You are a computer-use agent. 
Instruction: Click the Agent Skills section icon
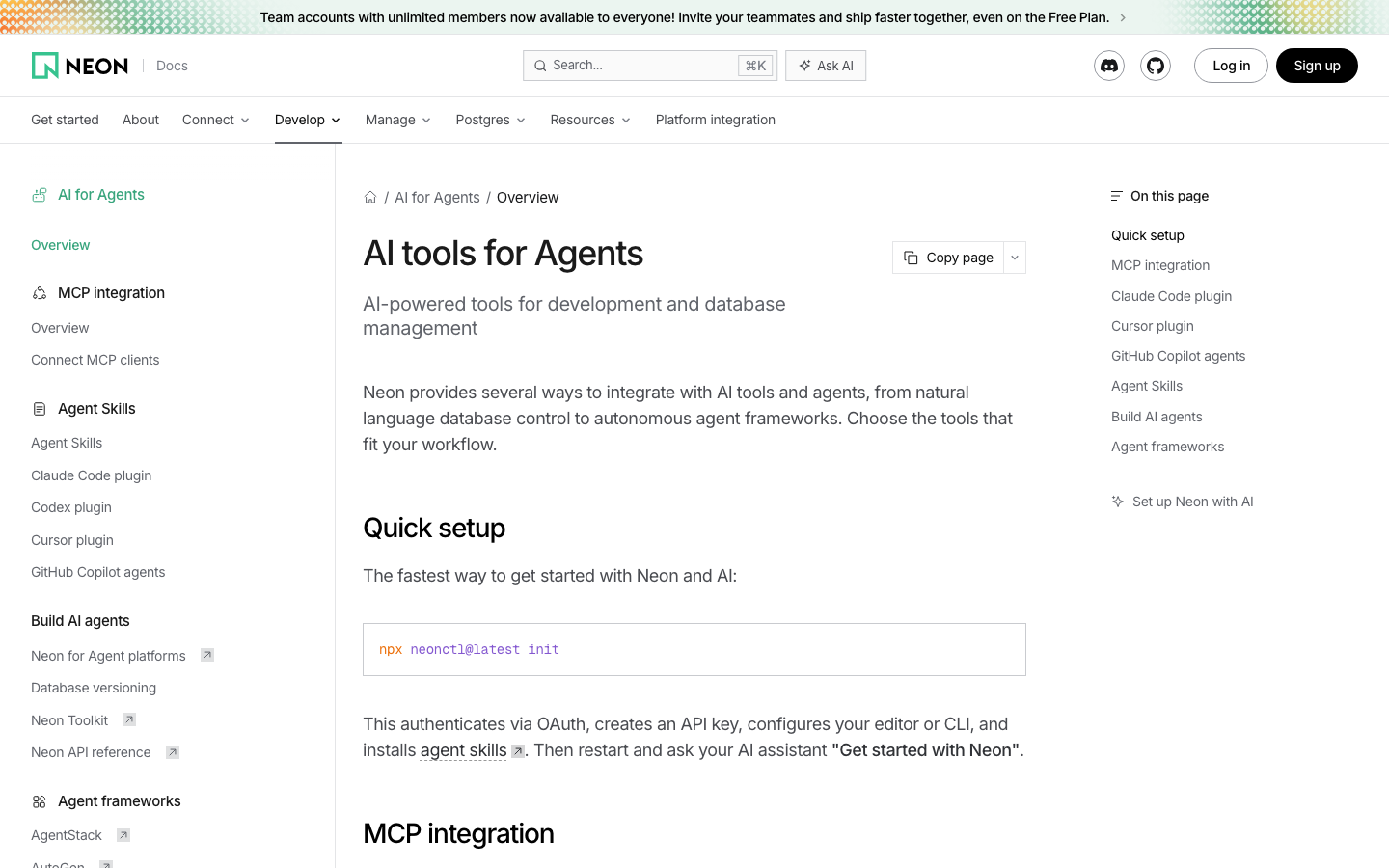40,409
